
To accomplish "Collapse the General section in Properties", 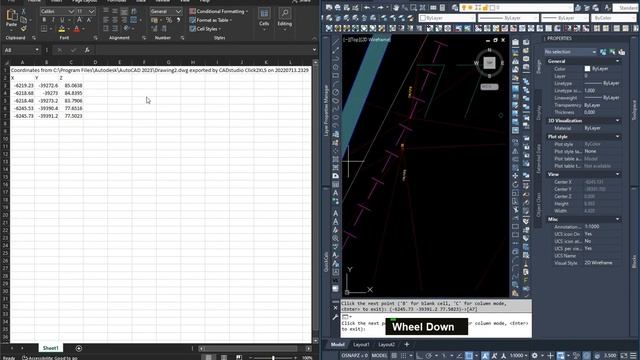I will (x=617, y=61).
